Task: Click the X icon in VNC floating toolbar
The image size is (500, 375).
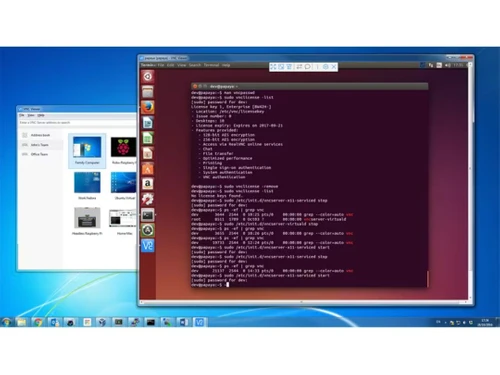Action: point(334,67)
